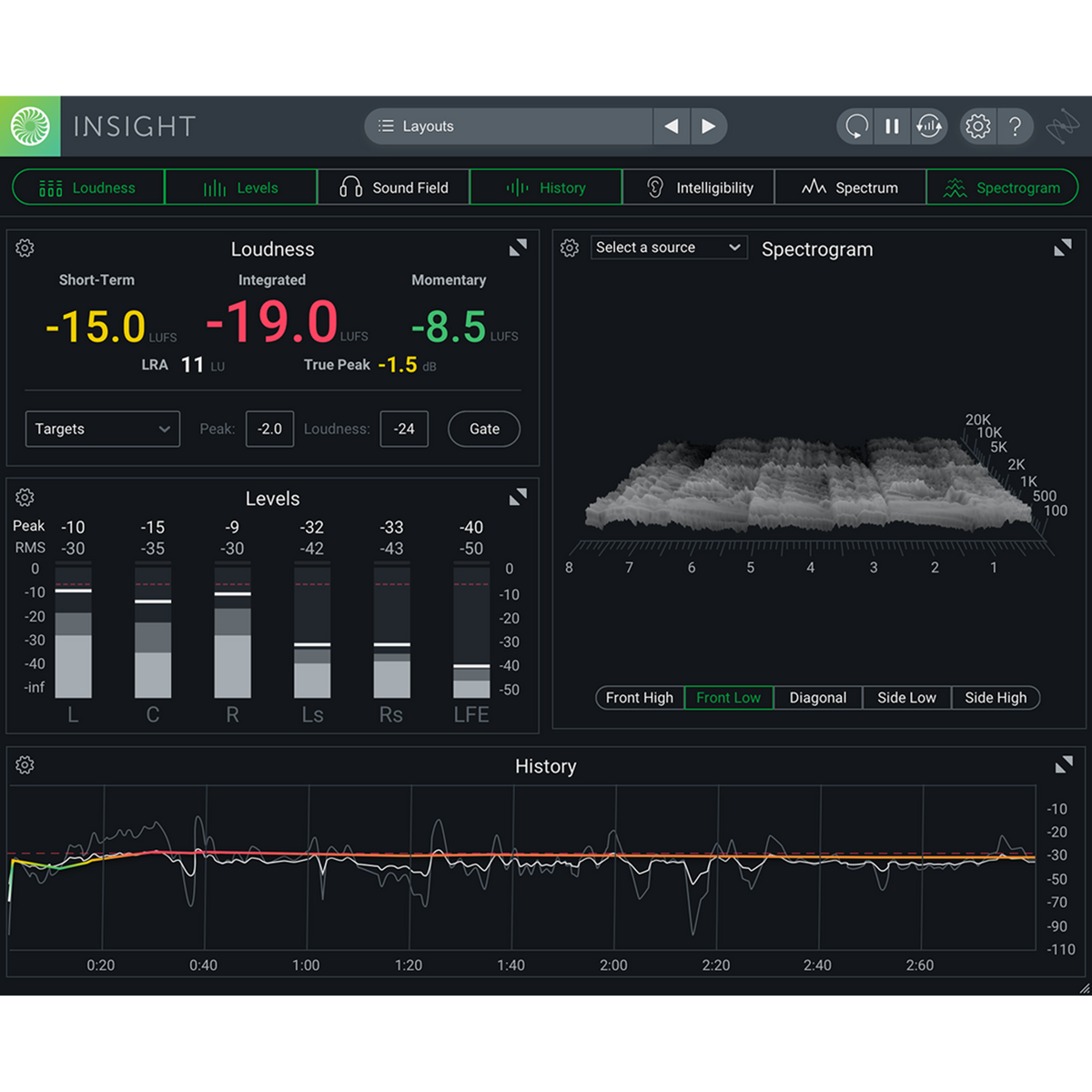Toggle the History module tab
1092x1092 pixels.
coord(546,187)
